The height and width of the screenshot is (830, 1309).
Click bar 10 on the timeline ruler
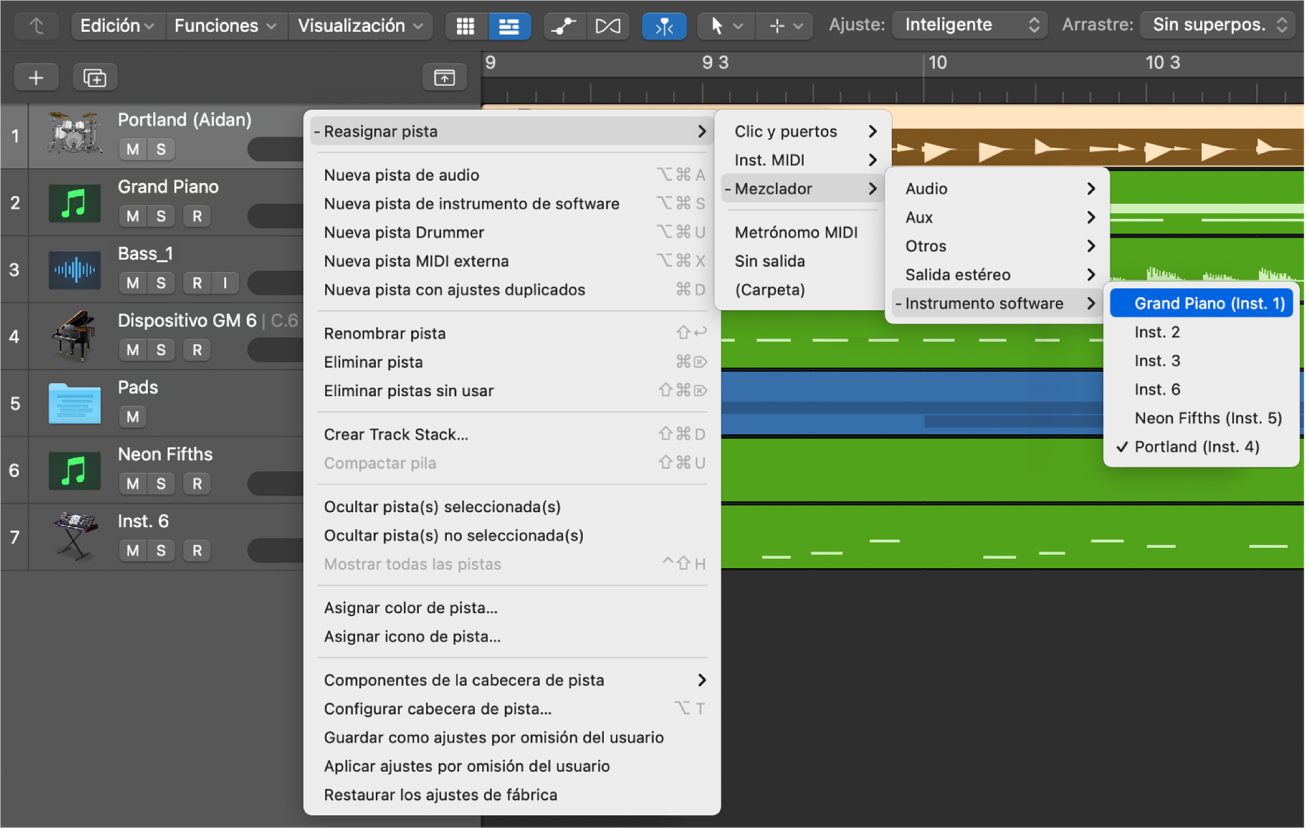tap(936, 63)
